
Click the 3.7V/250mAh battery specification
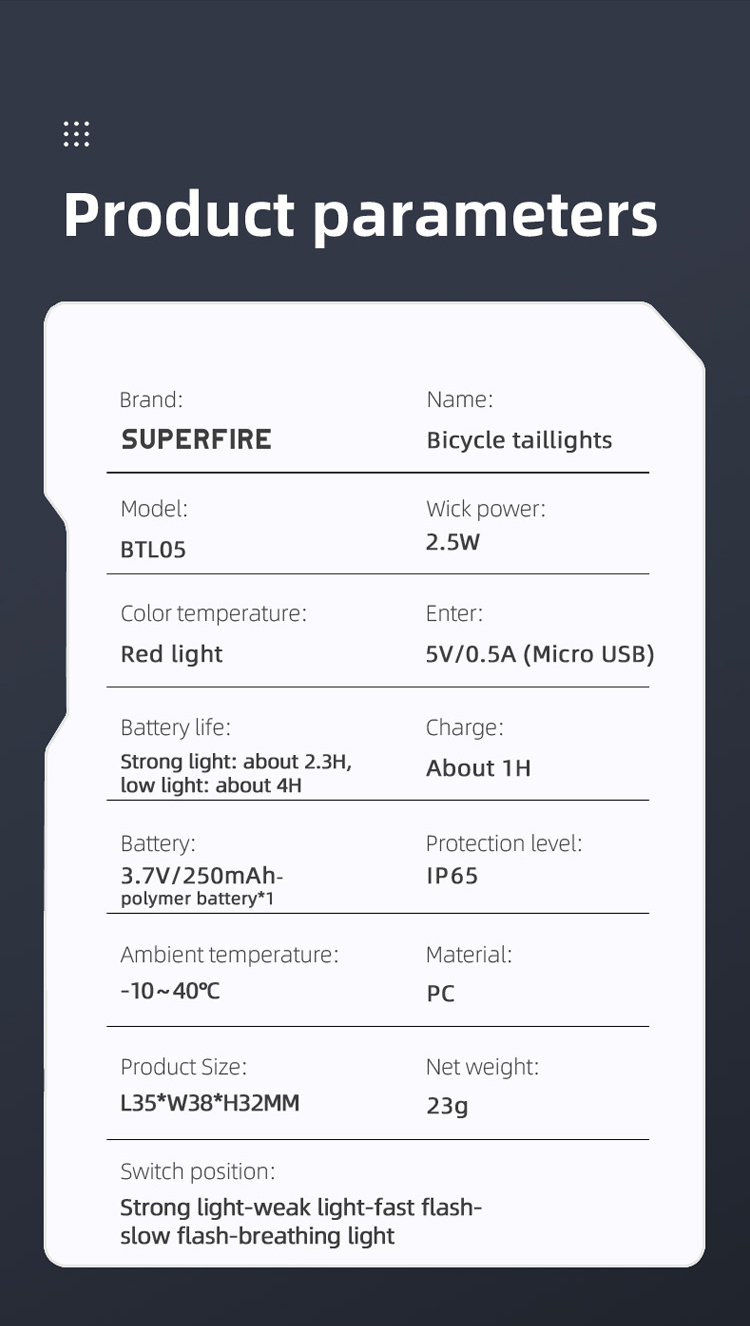click(201, 876)
